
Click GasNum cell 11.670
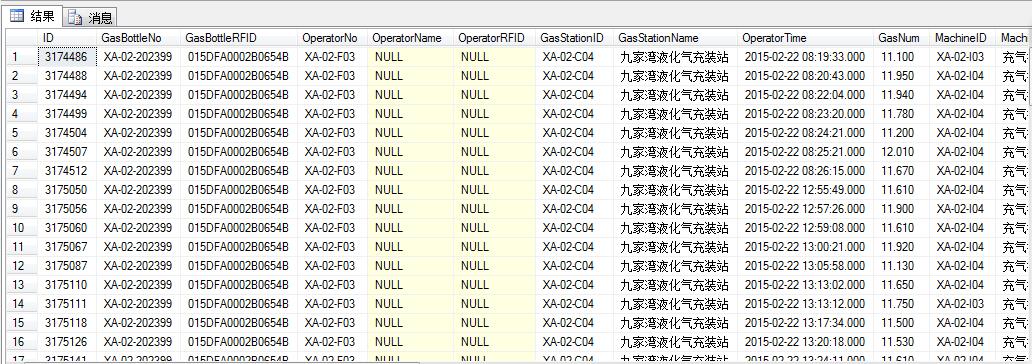tap(902, 171)
